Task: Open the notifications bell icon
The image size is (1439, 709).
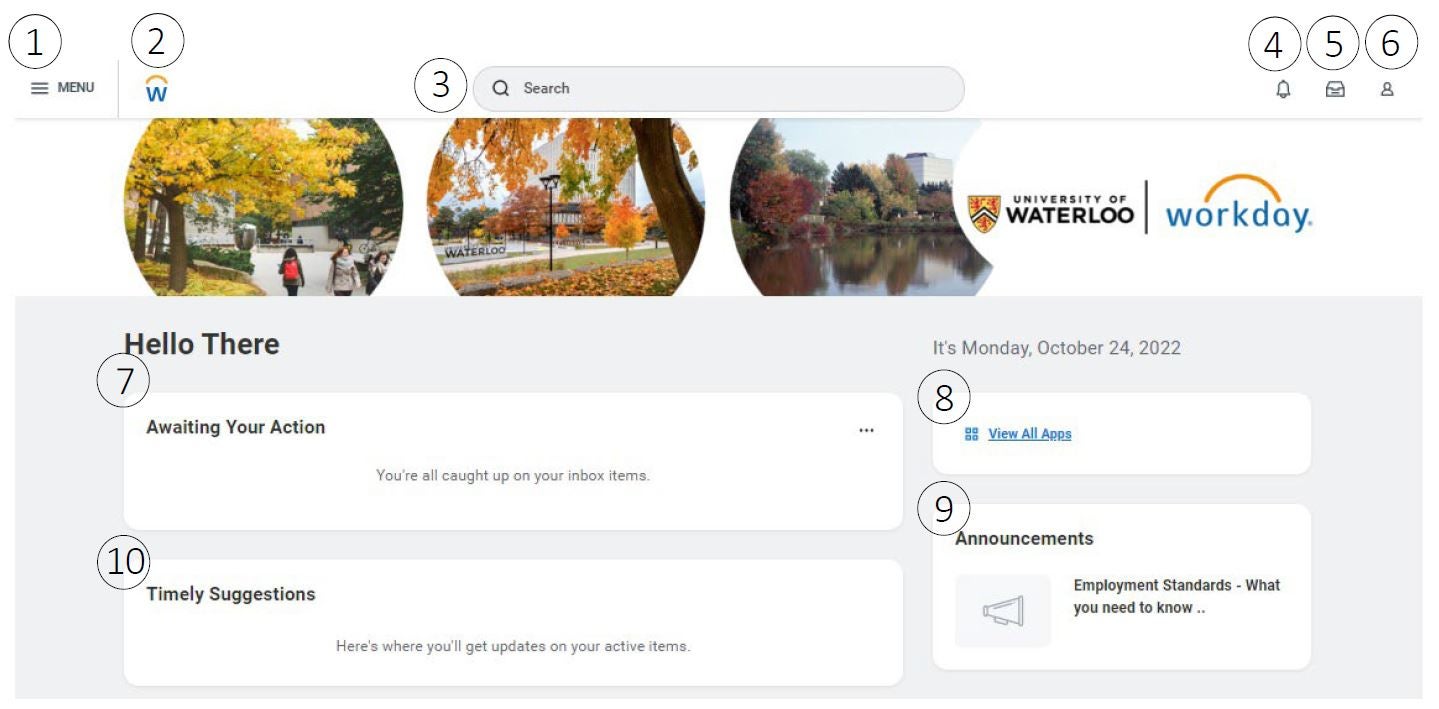Action: (x=1283, y=89)
